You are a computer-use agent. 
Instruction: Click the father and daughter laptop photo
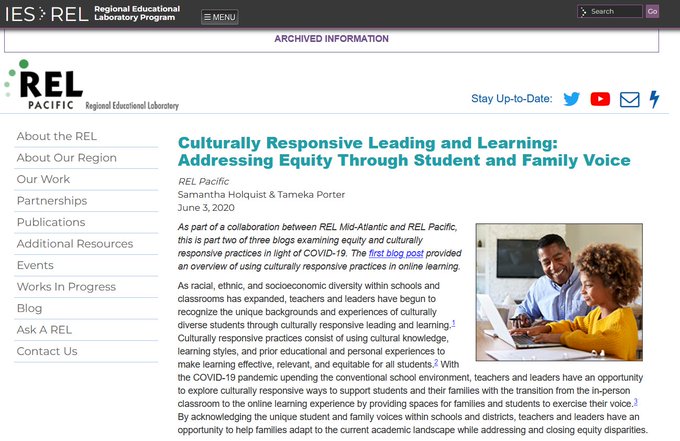(559, 292)
